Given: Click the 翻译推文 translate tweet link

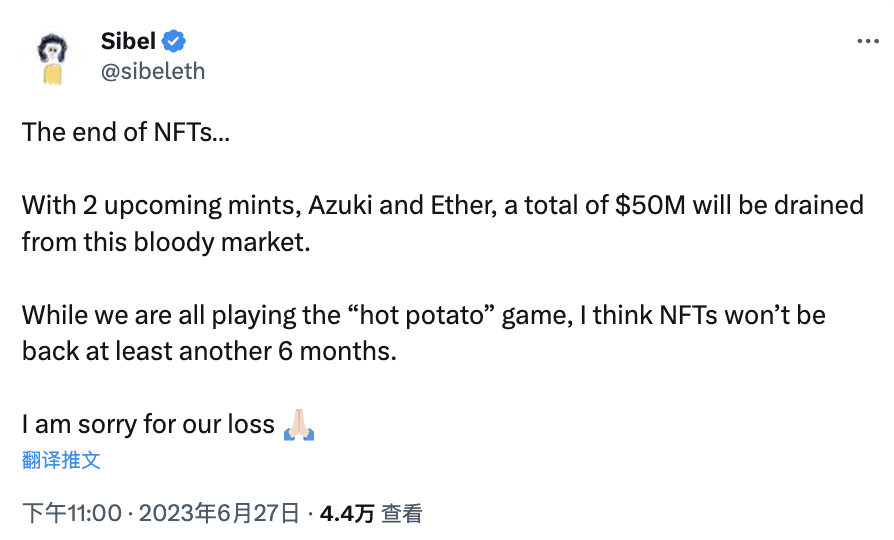Looking at the screenshot, I should point(61,460).
